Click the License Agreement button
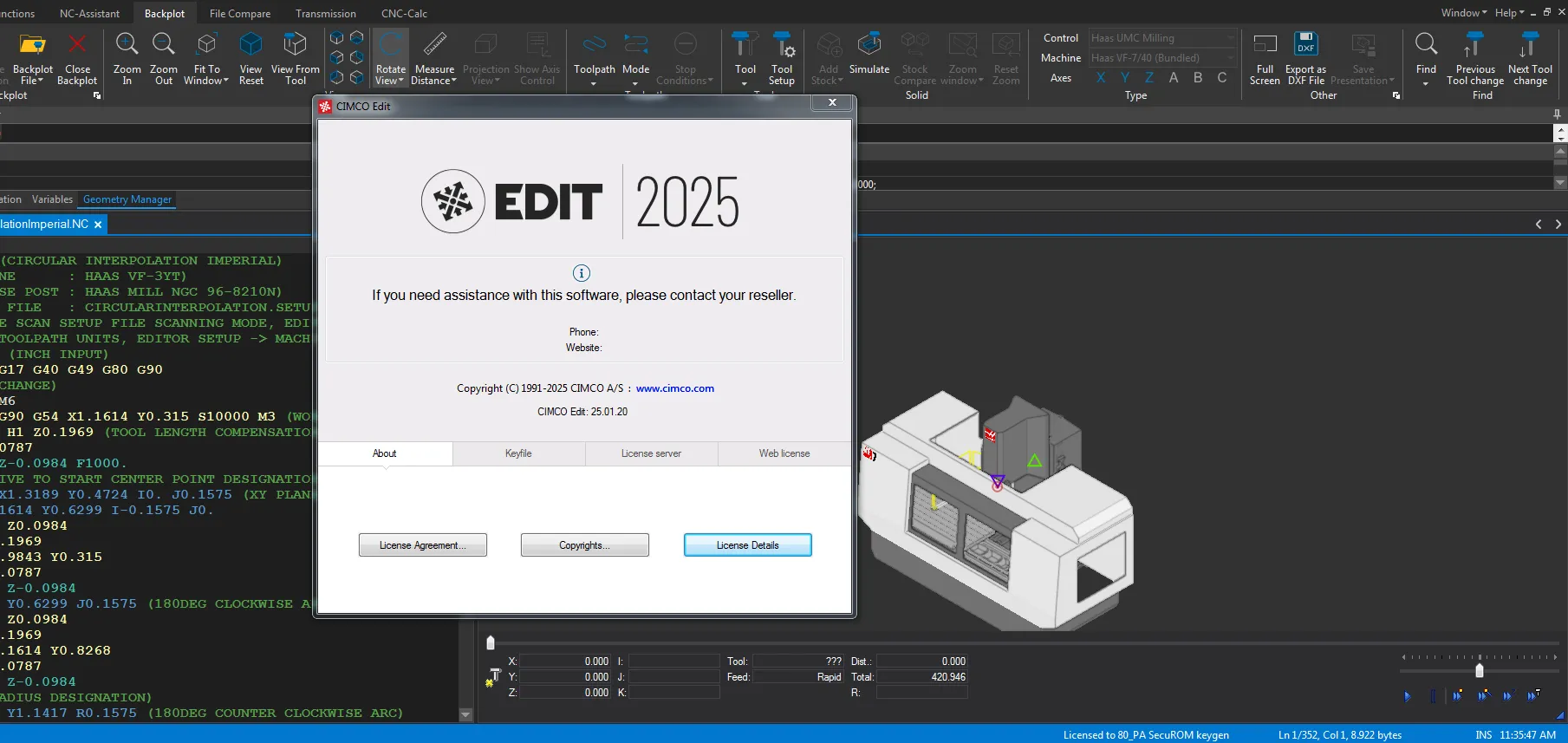Viewport: 1568px width, 743px height. coord(423,545)
